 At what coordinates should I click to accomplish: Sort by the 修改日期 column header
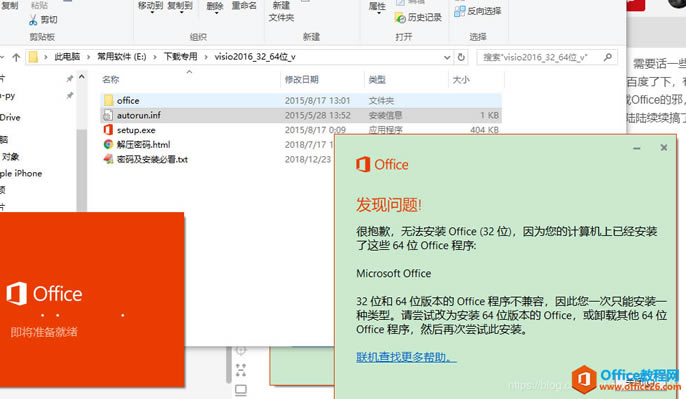coord(301,80)
